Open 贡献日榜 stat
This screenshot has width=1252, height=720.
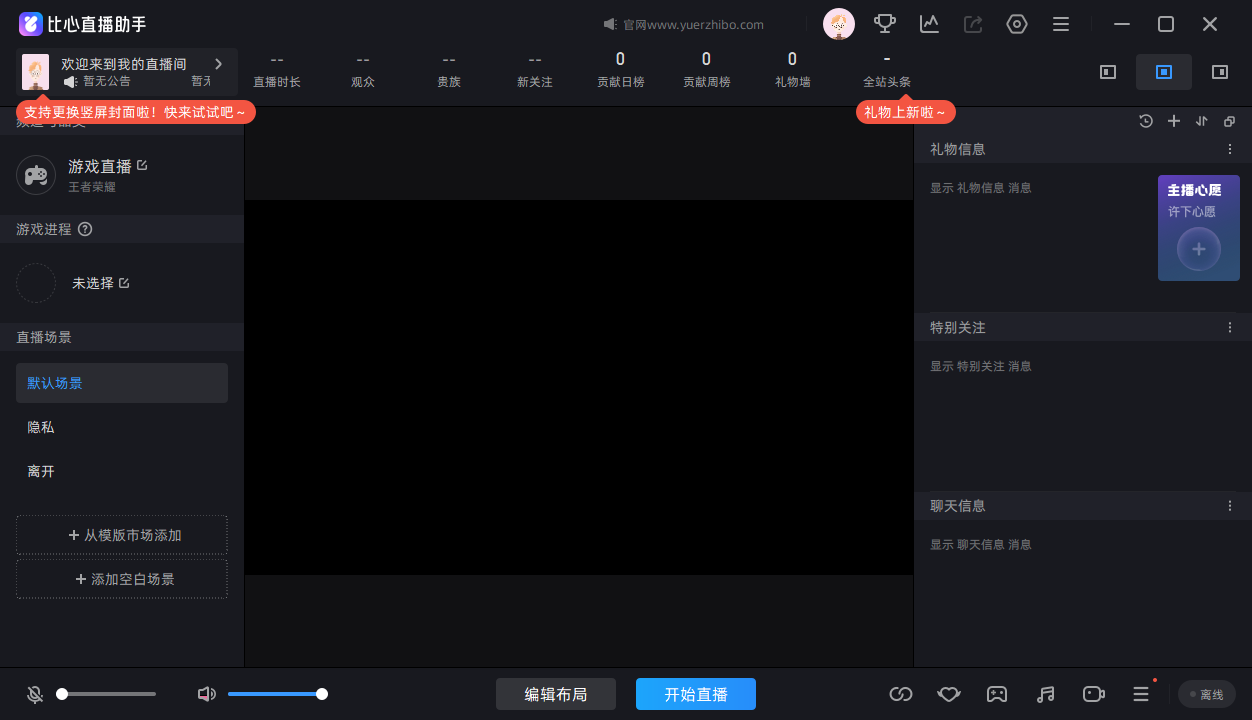(x=620, y=70)
